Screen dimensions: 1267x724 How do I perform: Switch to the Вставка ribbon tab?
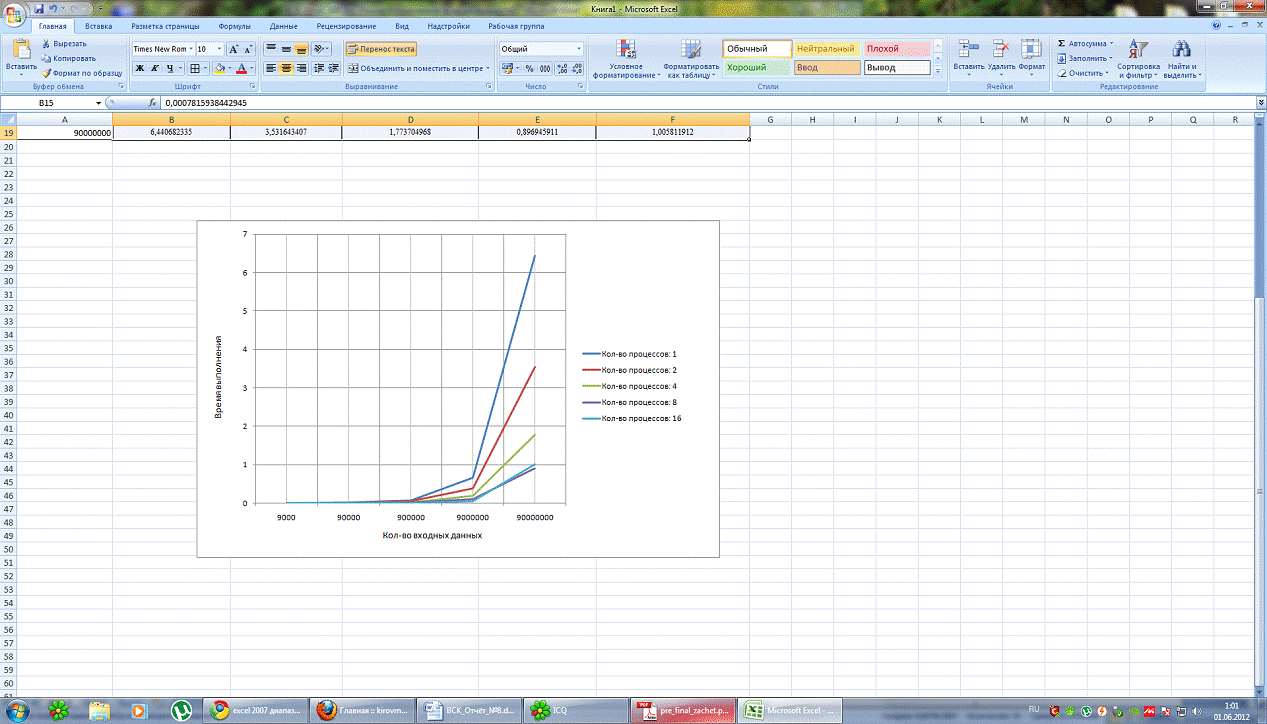click(x=98, y=26)
